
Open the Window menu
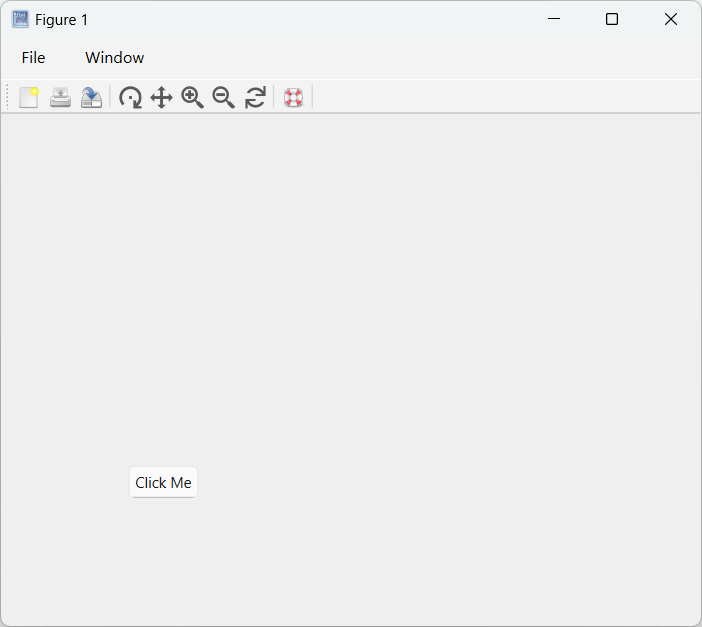pyautogui.click(x=114, y=58)
